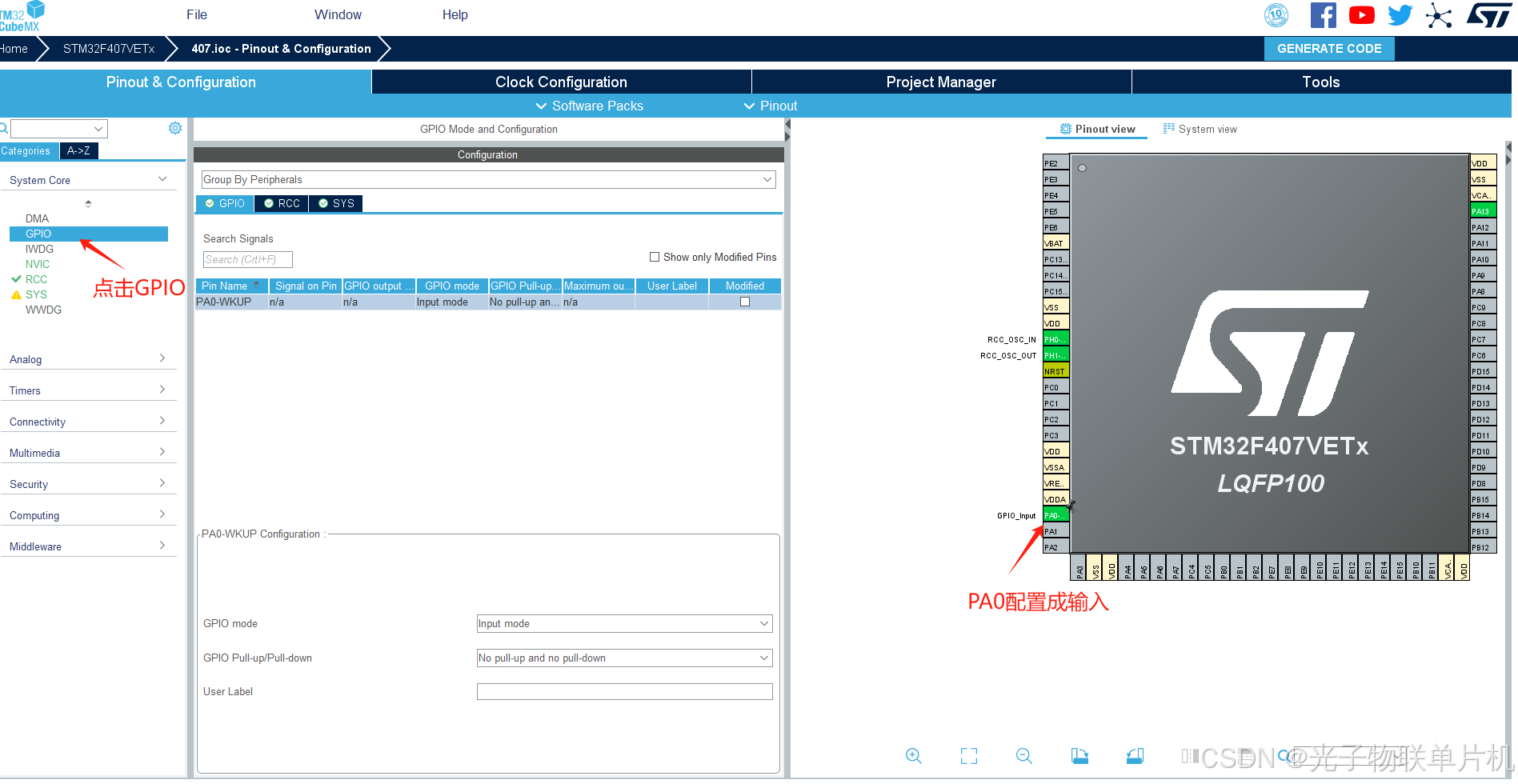Toggle the Modified checkbox for PA0-WKUP
The height and width of the screenshot is (784, 1518).
745,302
